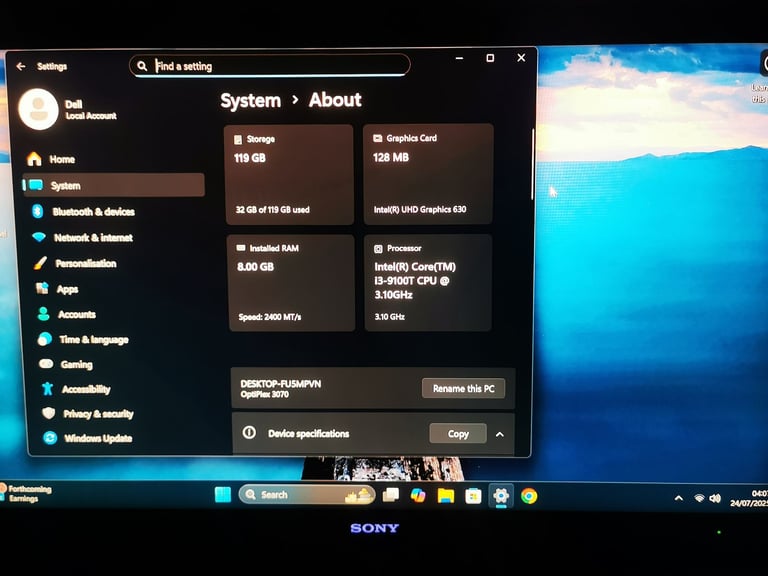Click the Personalisation paintbrush icon
Screen dimensions: 768x576
click(x=41, y=263)
